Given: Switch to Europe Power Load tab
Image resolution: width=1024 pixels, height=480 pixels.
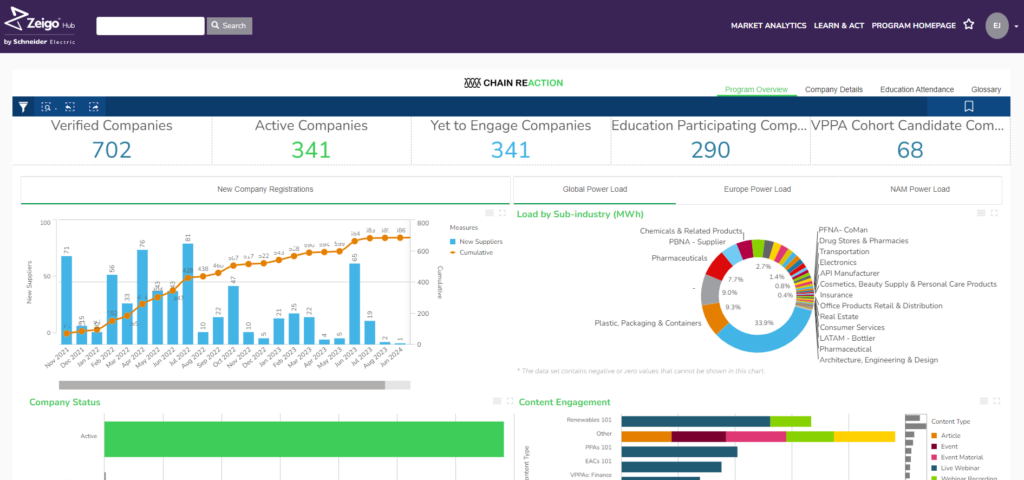Looking at the screenshot, I should 757,189.
